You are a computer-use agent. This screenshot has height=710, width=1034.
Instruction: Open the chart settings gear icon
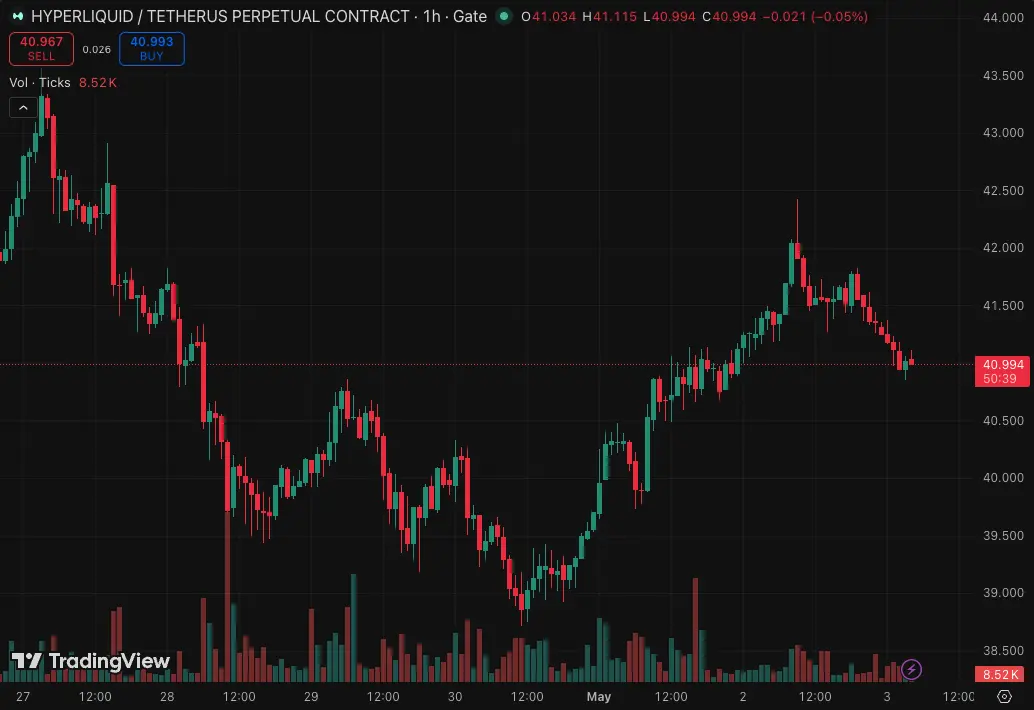coord(1004,696)
